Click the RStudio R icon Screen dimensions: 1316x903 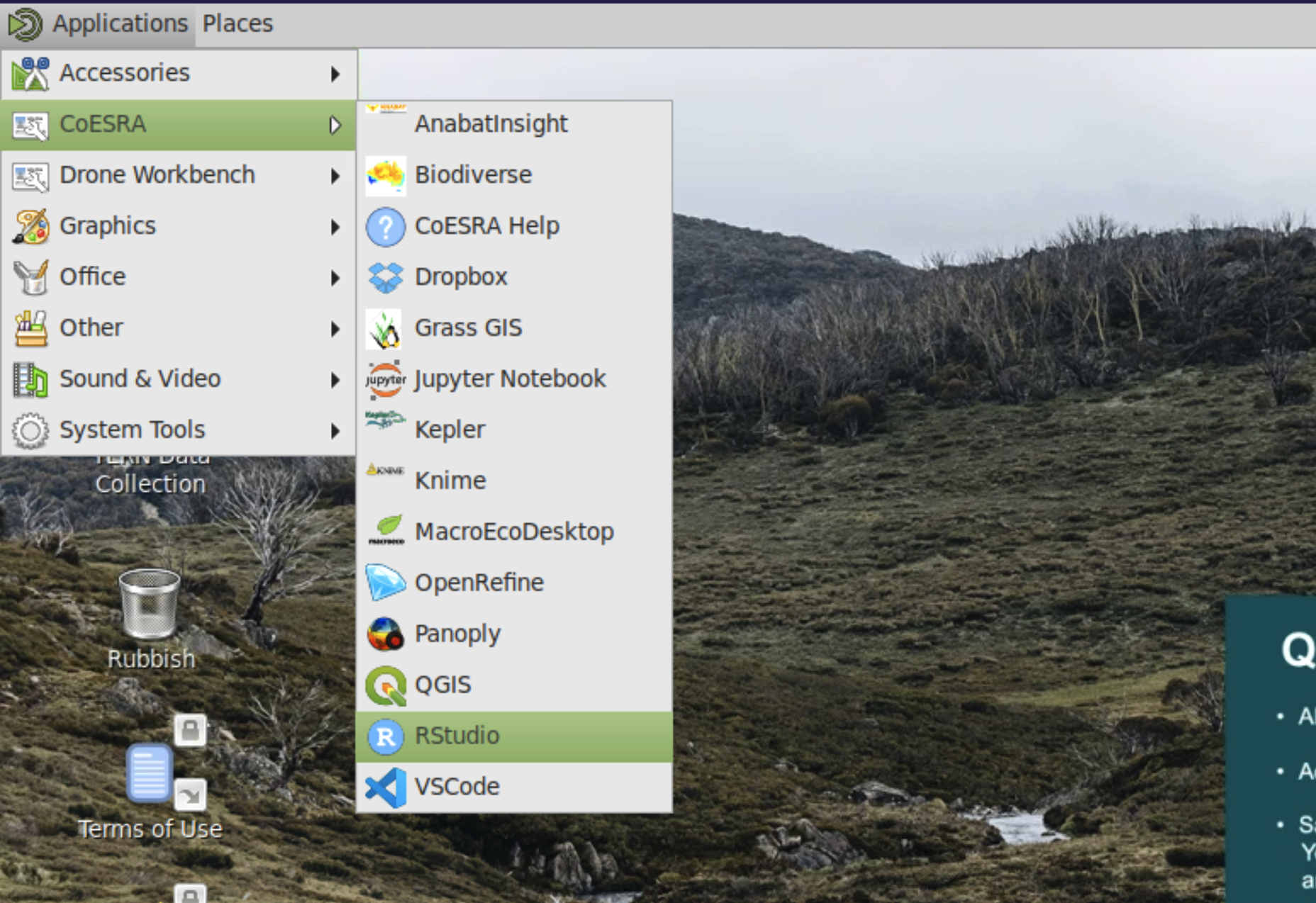click(386, 737)
